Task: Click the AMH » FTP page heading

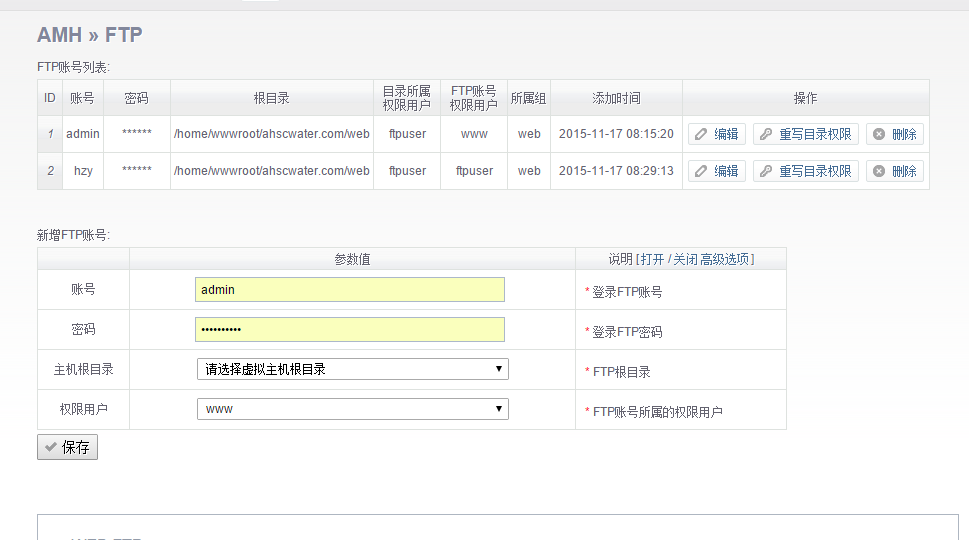Action: tap(90, 35)
